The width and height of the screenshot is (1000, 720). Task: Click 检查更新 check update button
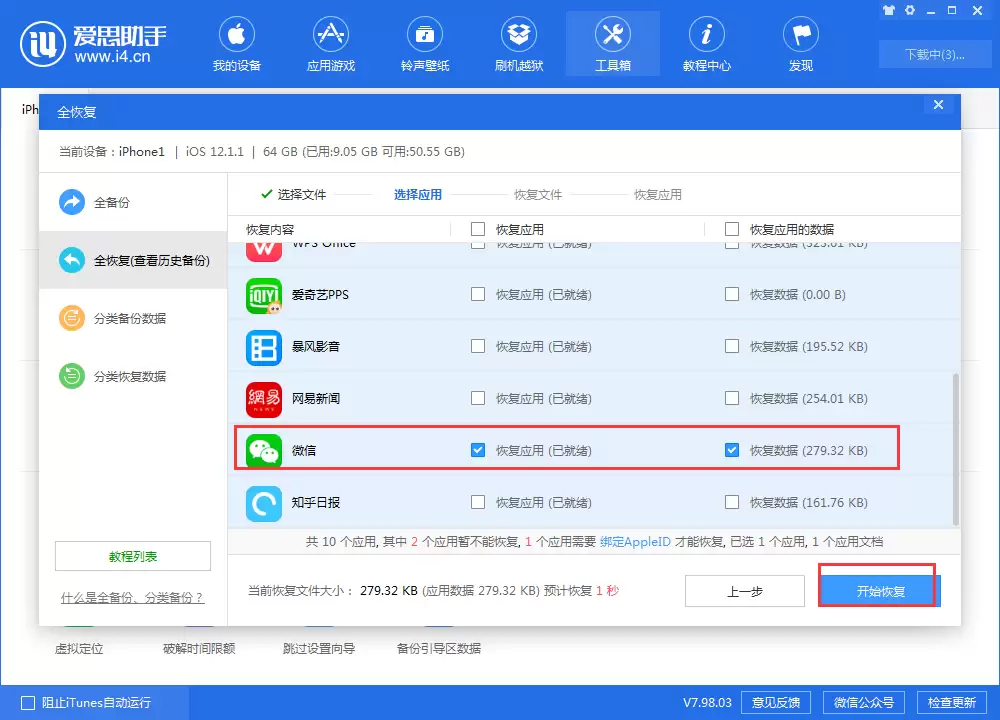952,703
